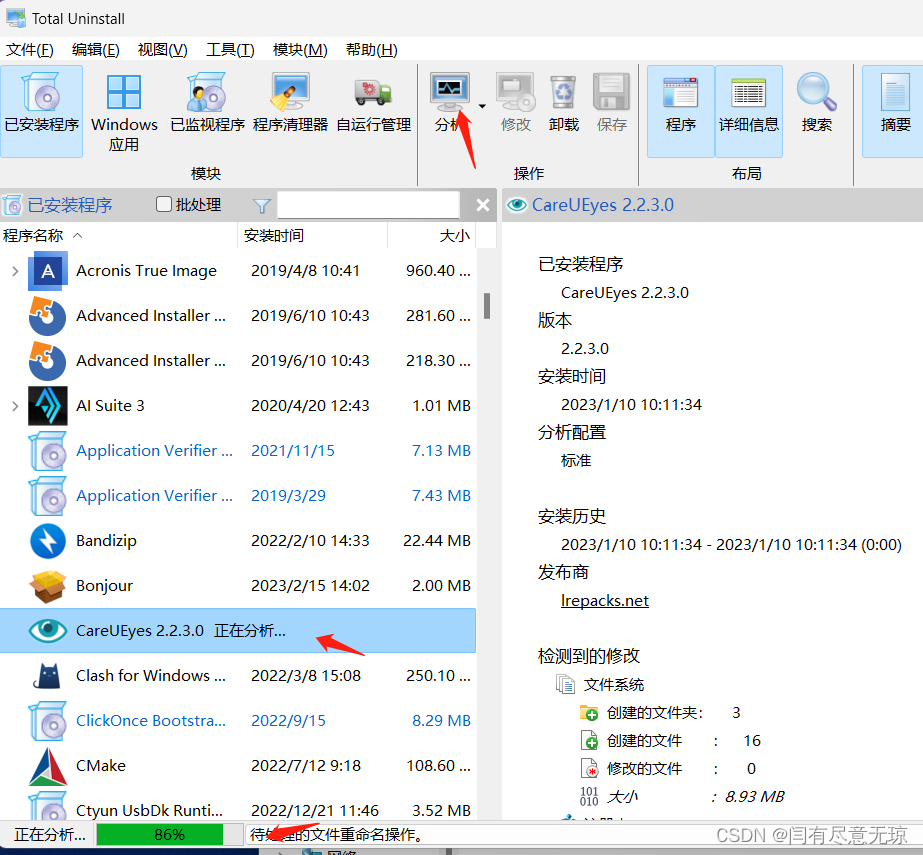Image resolution: width=923 pixels, height=855 pixels.
Task: Click the CMake triangle icon
Action: pos(48,765)
